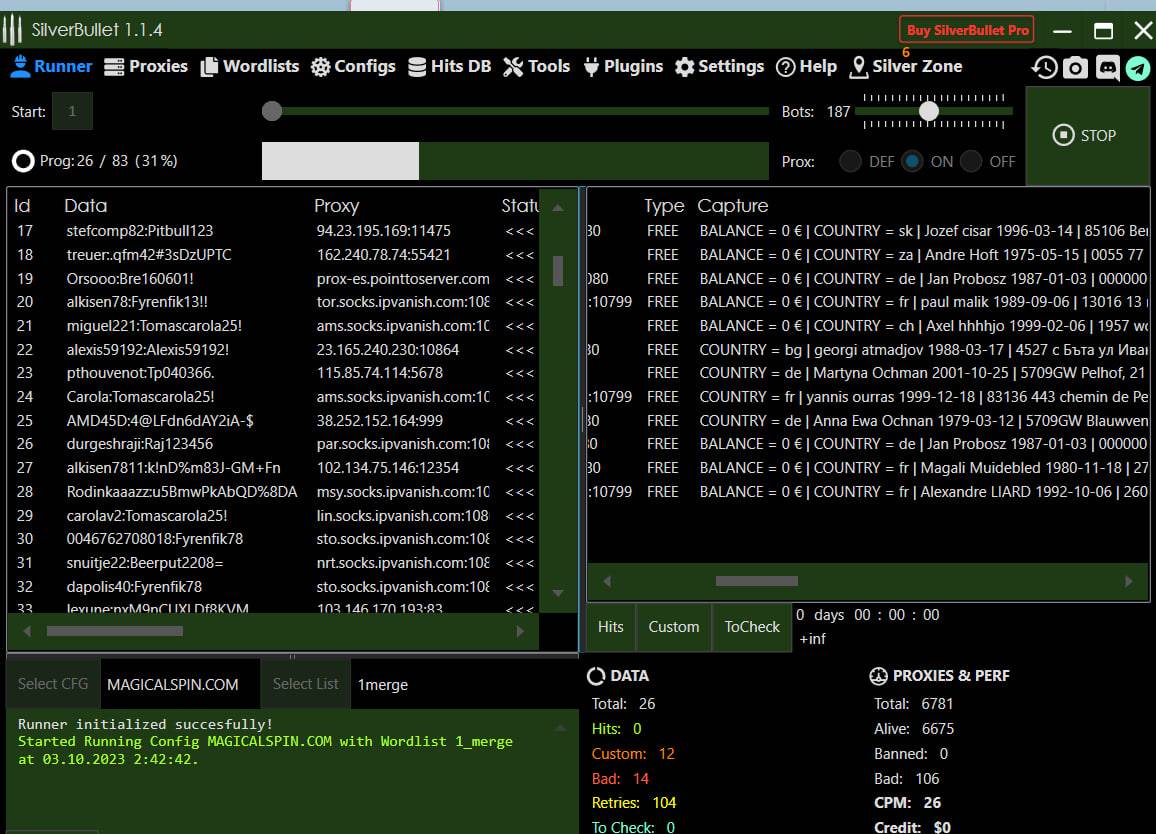Screen dimensions: 1156x834
Task: Click the Bots count slider handle
Action: pyautogui.click(x=929, y=111)
